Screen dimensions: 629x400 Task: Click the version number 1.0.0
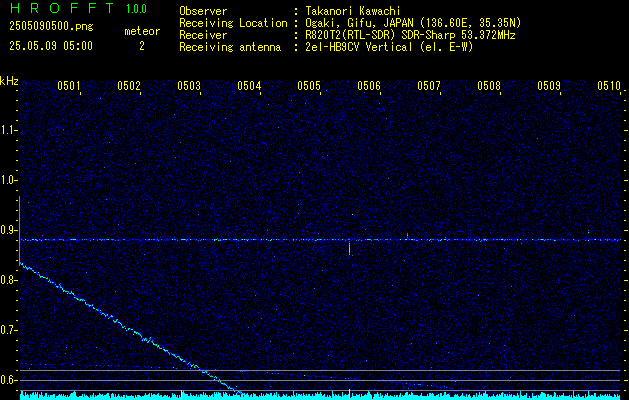(x=136, y=9)
